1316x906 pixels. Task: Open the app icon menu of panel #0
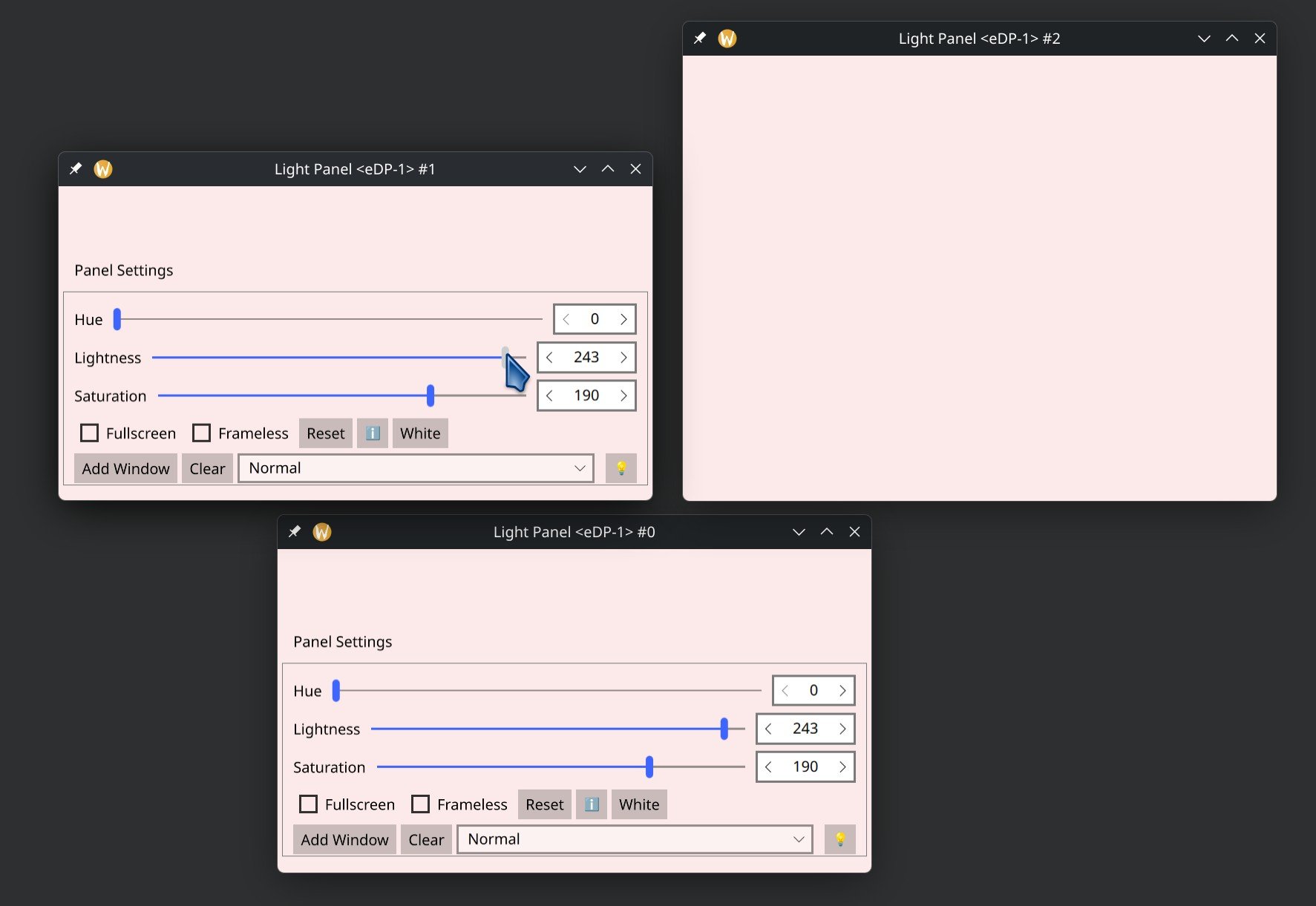click(x=322, y=532)
